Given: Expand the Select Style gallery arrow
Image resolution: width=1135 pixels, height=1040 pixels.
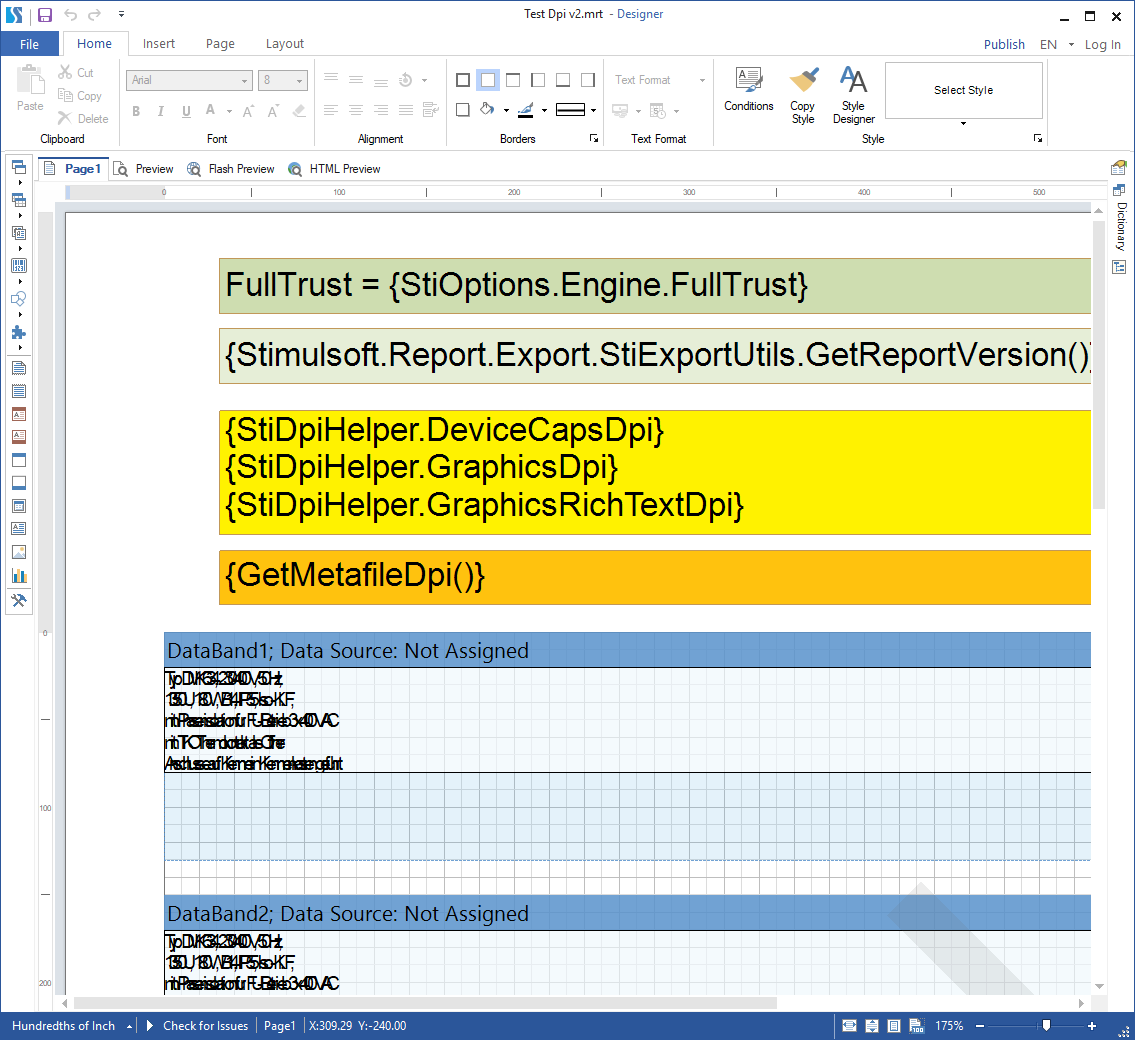Looking at the screenshot, I should pyautogui.click(x=963, y=124).
